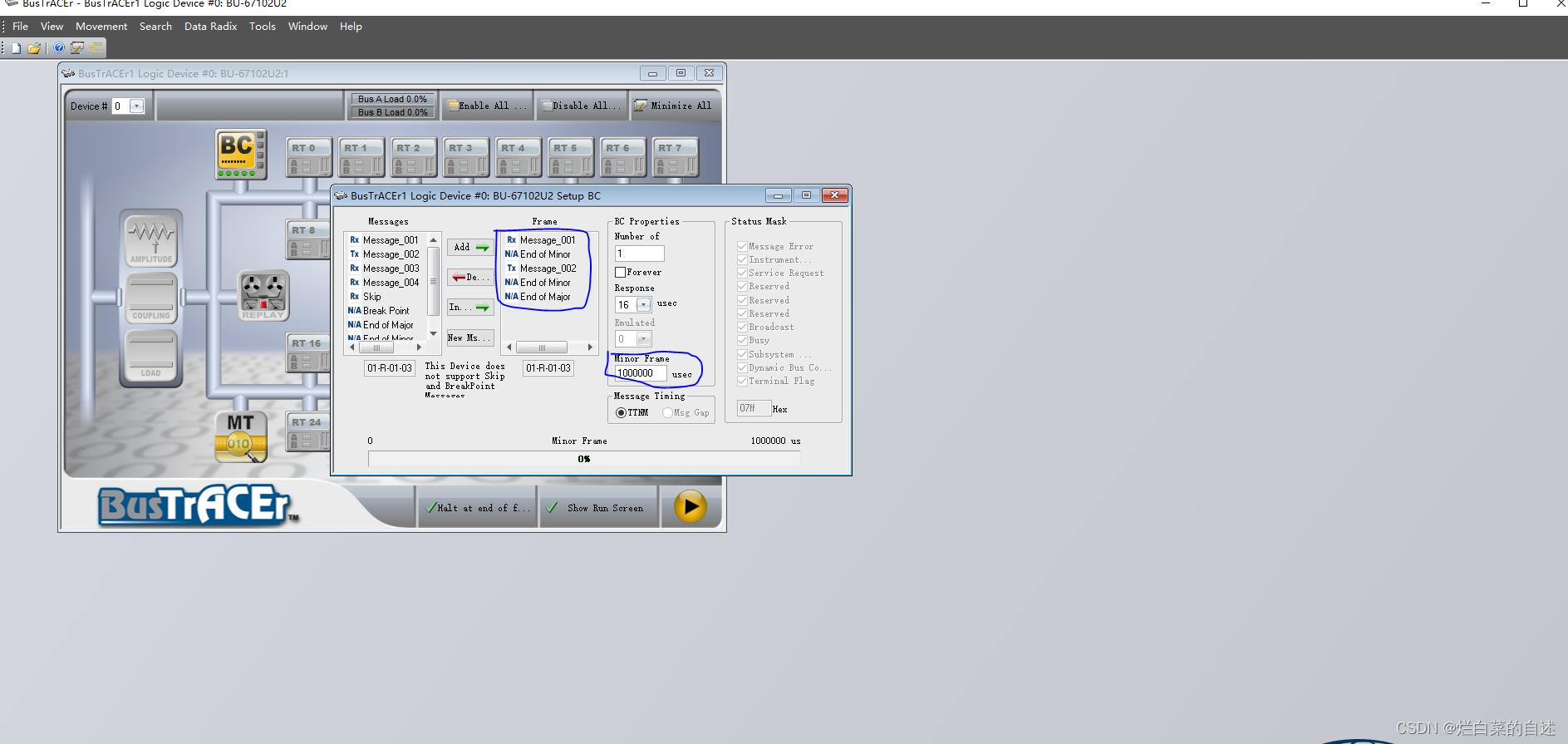The image size is (1568, 744).
Task: Click the RT 16 remote terminal icon
Action: 308,352
